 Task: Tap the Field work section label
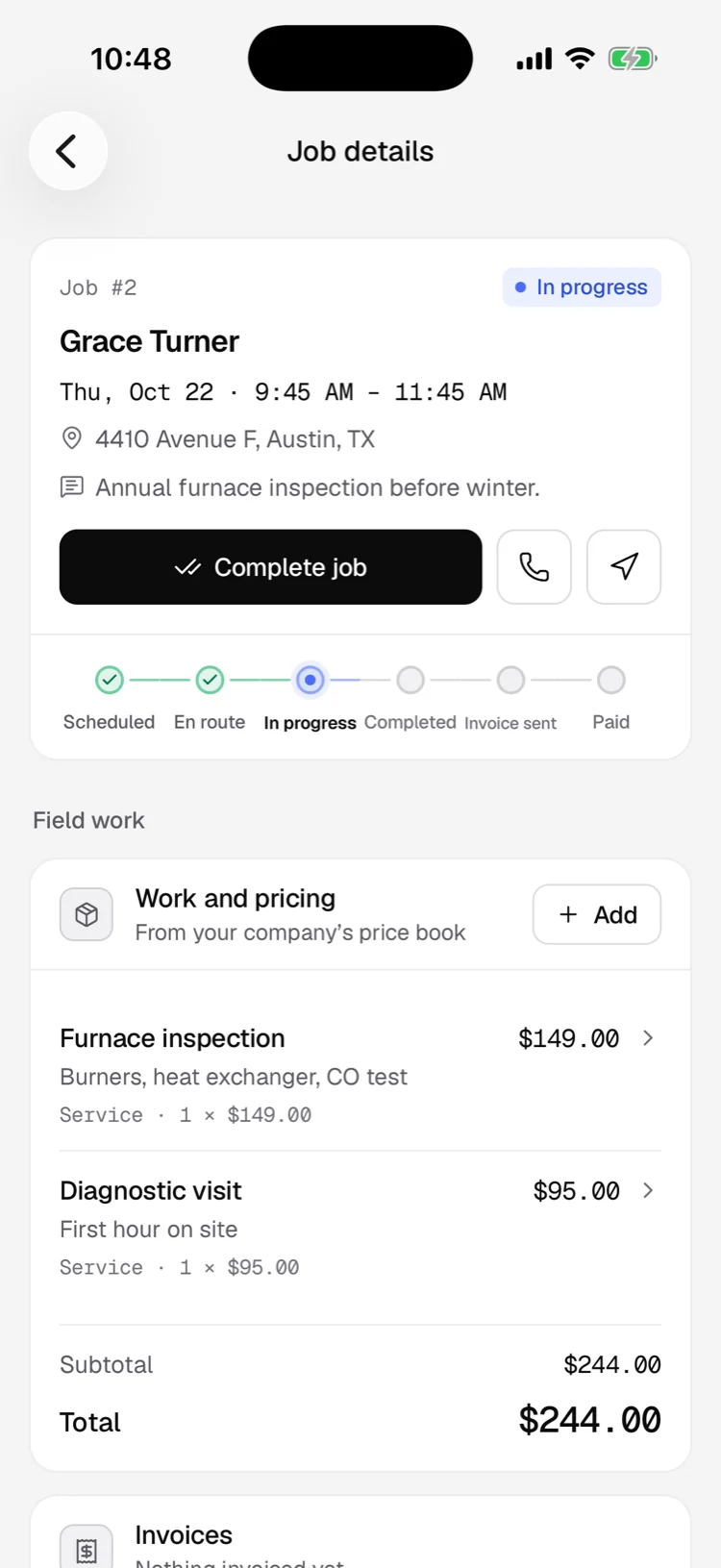click(x=88, y=820)
